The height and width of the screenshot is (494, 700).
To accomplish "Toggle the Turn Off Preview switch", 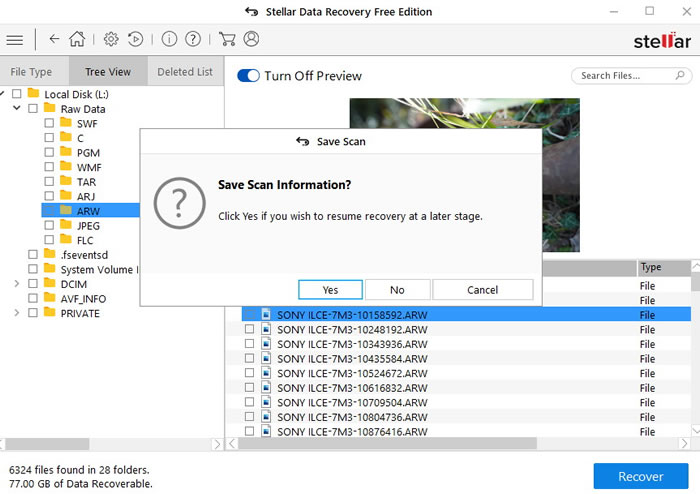I will (248, 76).
